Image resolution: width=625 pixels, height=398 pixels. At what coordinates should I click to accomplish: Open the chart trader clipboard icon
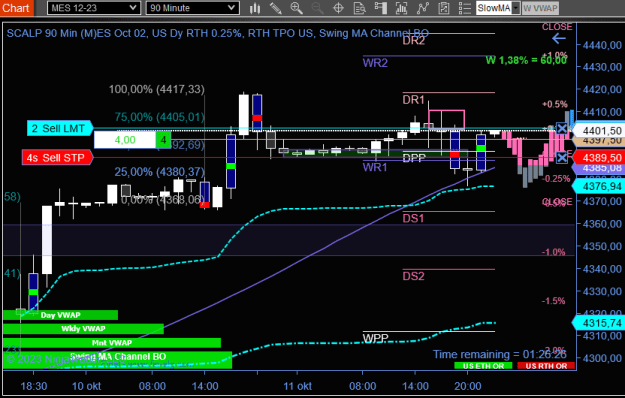pyautogui.click(x=444, y=8)
